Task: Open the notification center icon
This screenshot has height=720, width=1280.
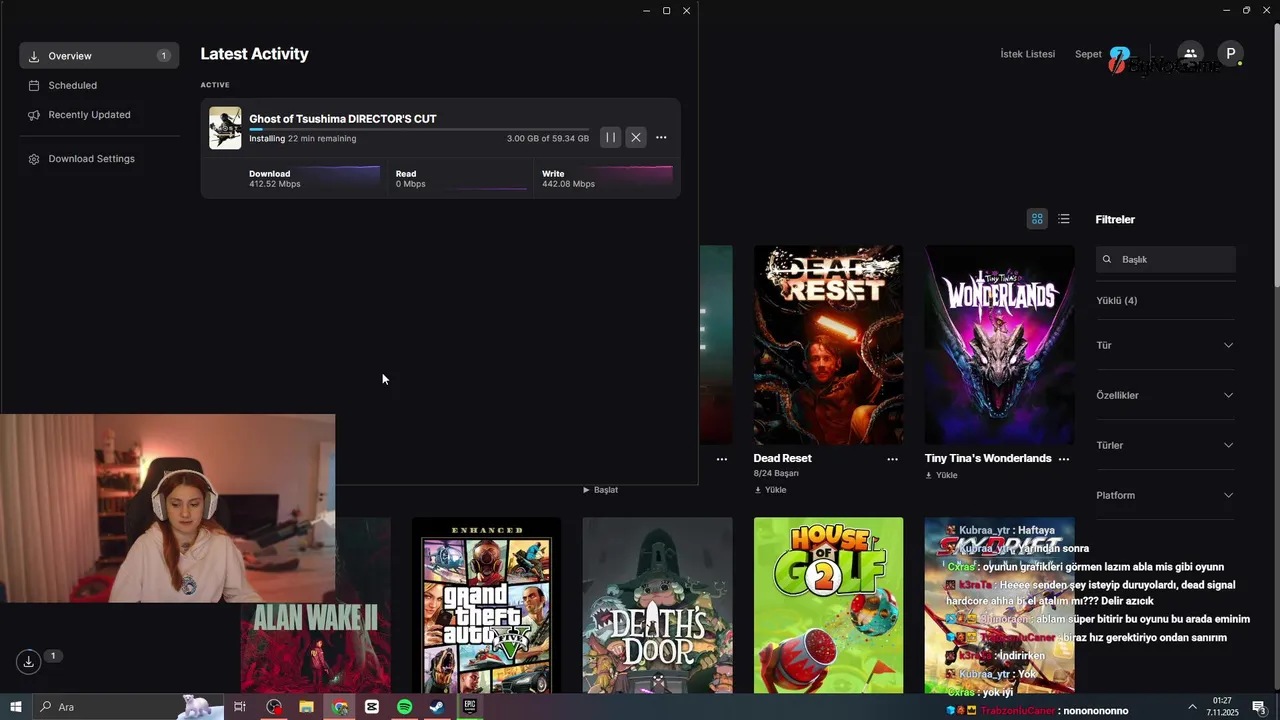Action: [x=1259, y=707]
